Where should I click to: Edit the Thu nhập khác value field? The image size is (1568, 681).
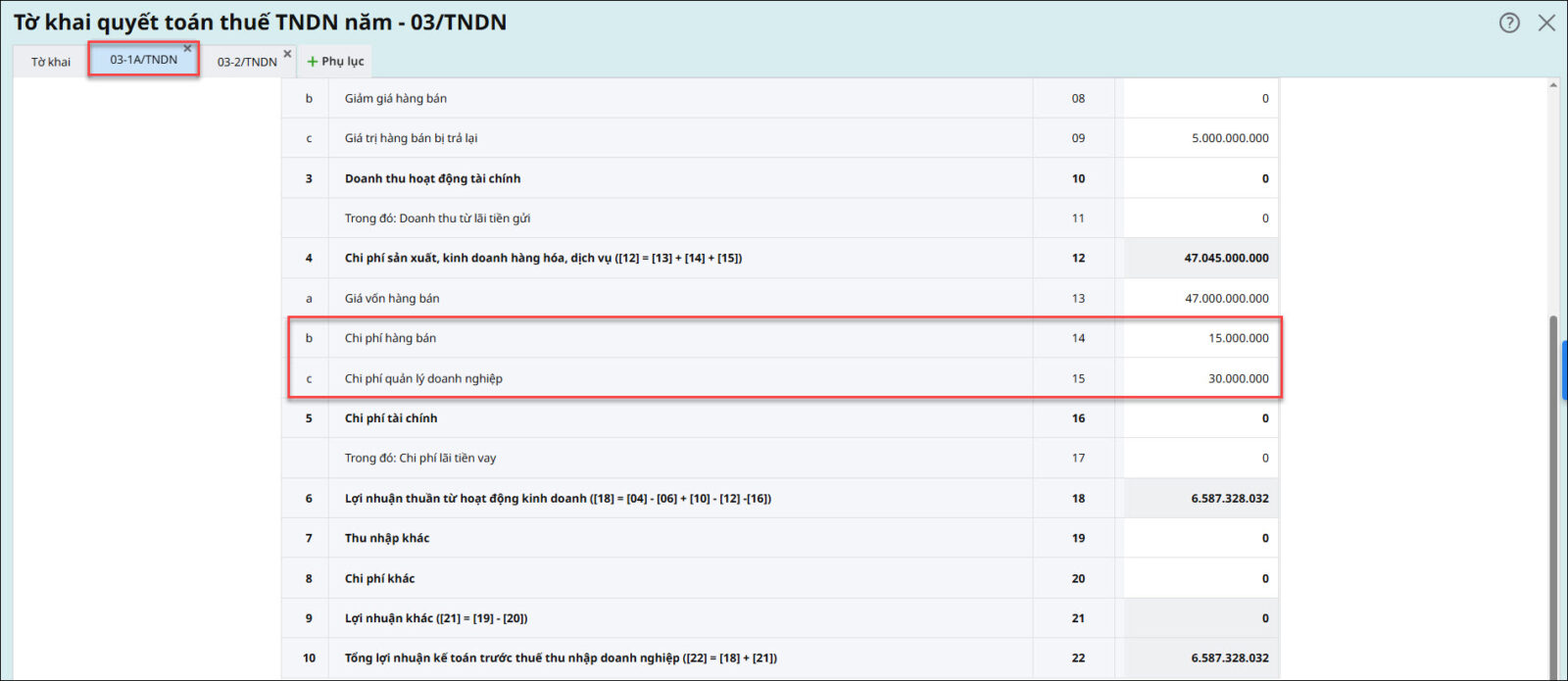(x=1200, y=538)
